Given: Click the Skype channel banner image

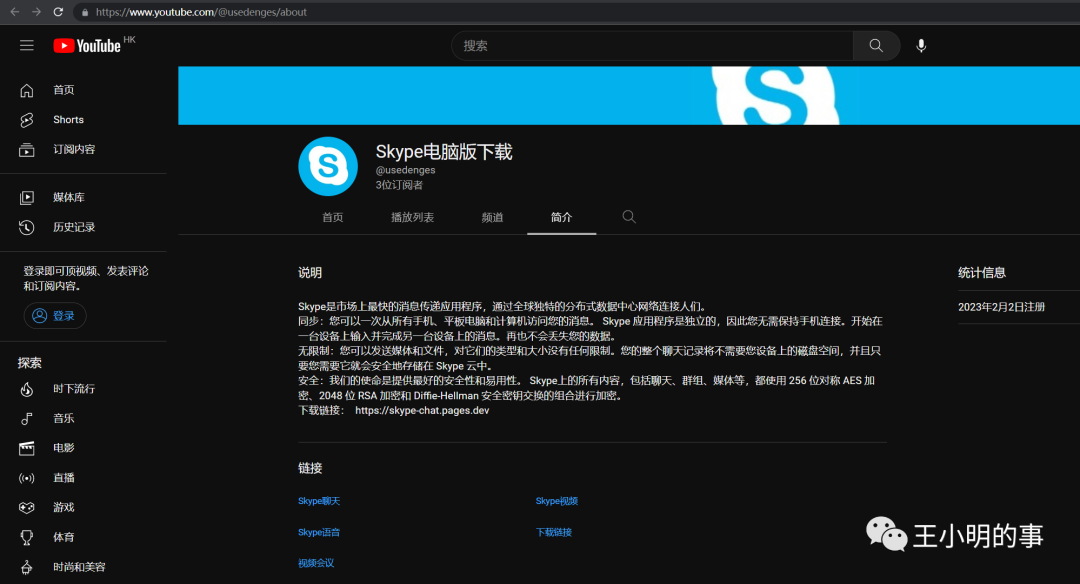Looking at the screenshot, I should pyautogui.click(x=629, y=96).
